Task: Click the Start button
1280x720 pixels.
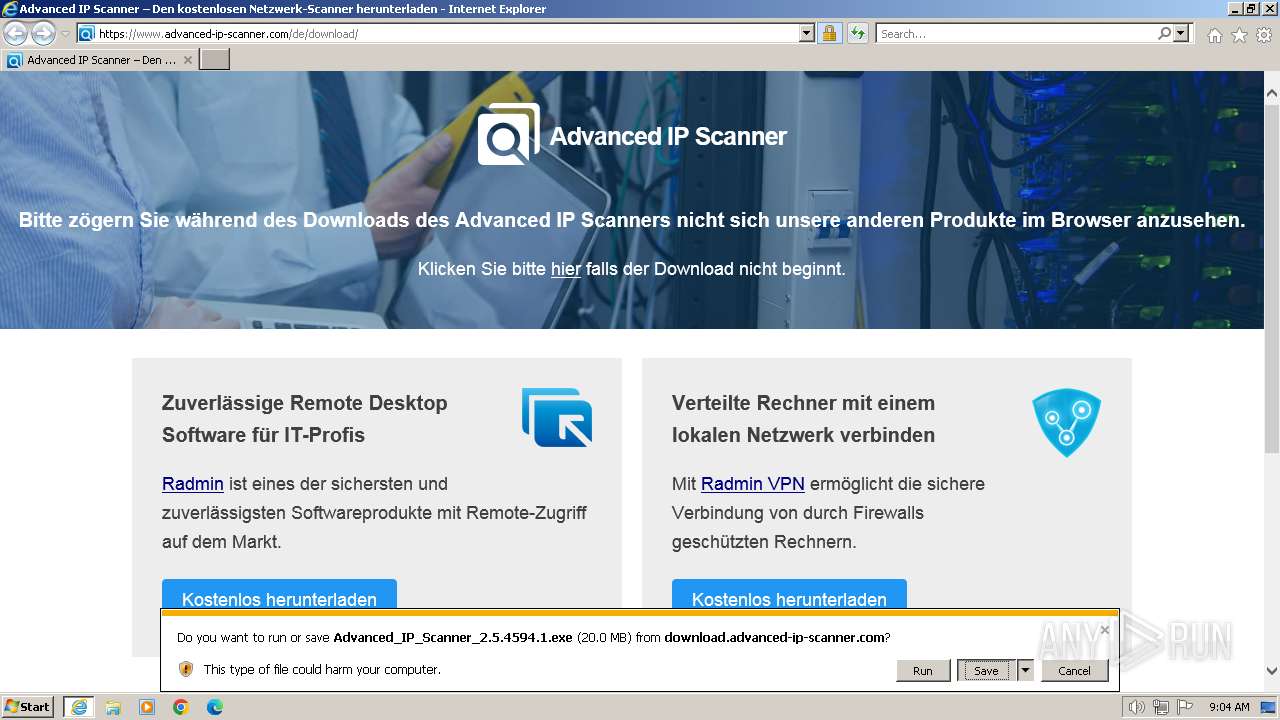Action: (28, 707)
